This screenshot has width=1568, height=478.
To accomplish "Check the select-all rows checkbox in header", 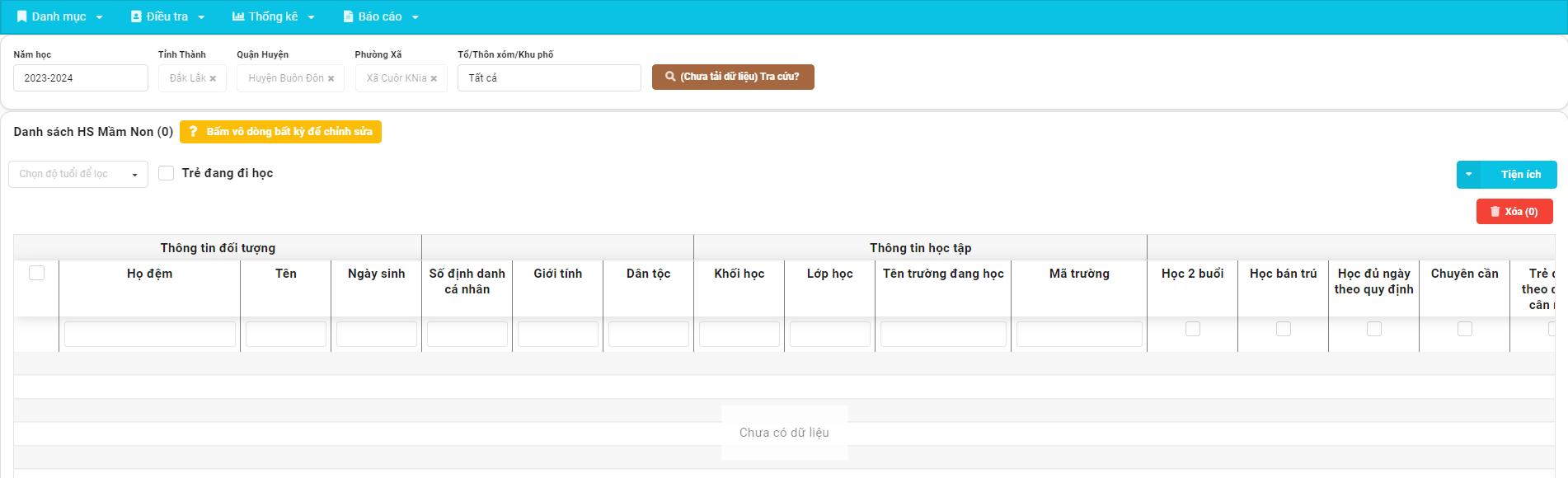I will tap(37, 273).
